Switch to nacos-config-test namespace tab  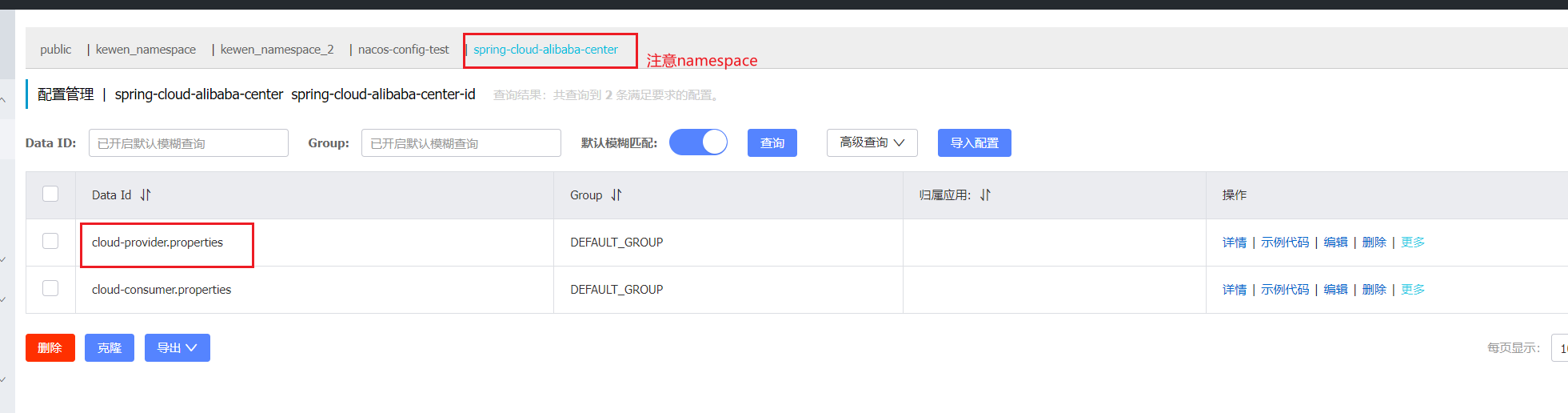pyautogui.click(x=404, y=50)
